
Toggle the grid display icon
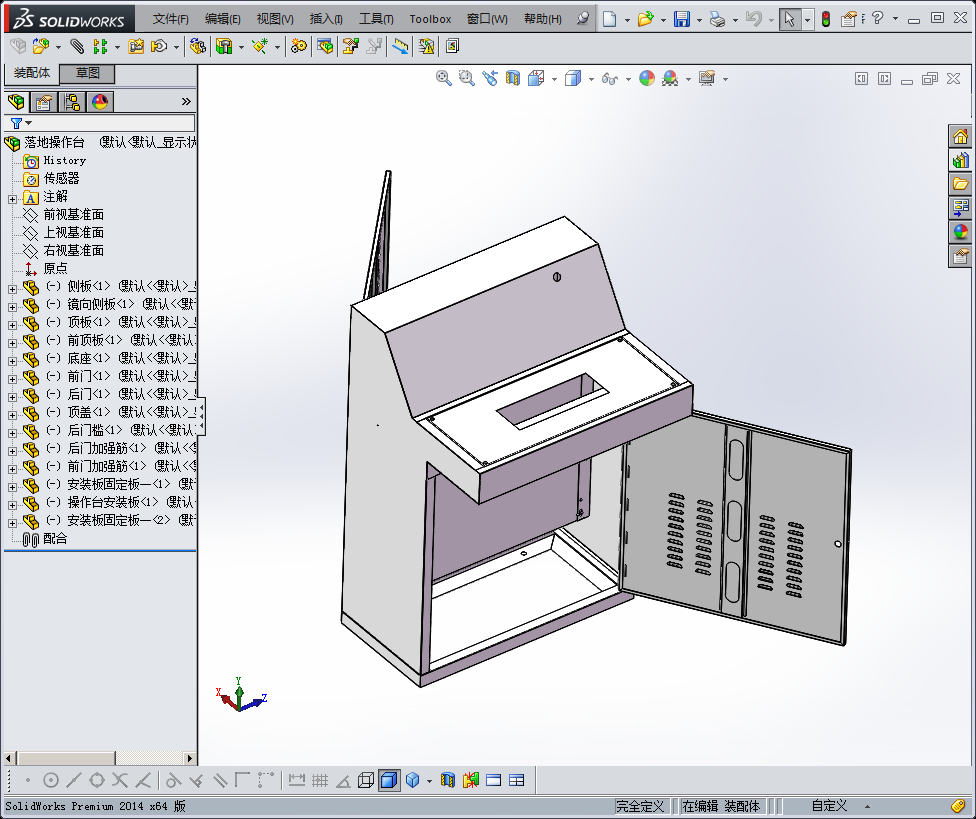pos(320,780)
